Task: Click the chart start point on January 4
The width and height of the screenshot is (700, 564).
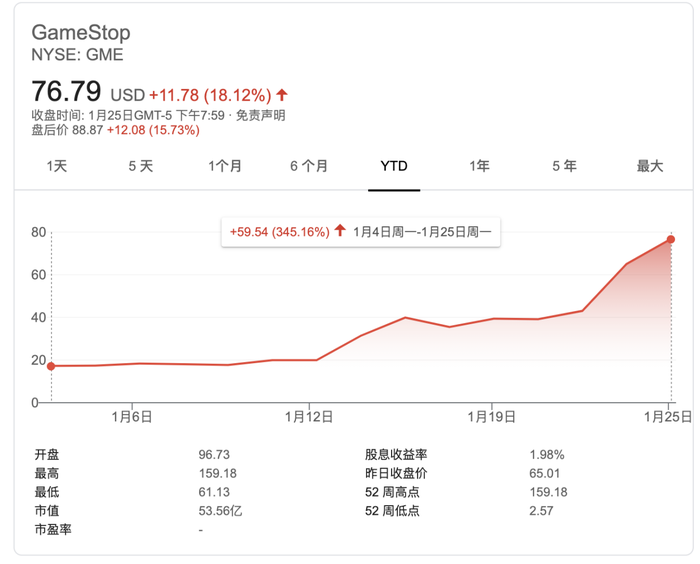Action: click(51, 366)
